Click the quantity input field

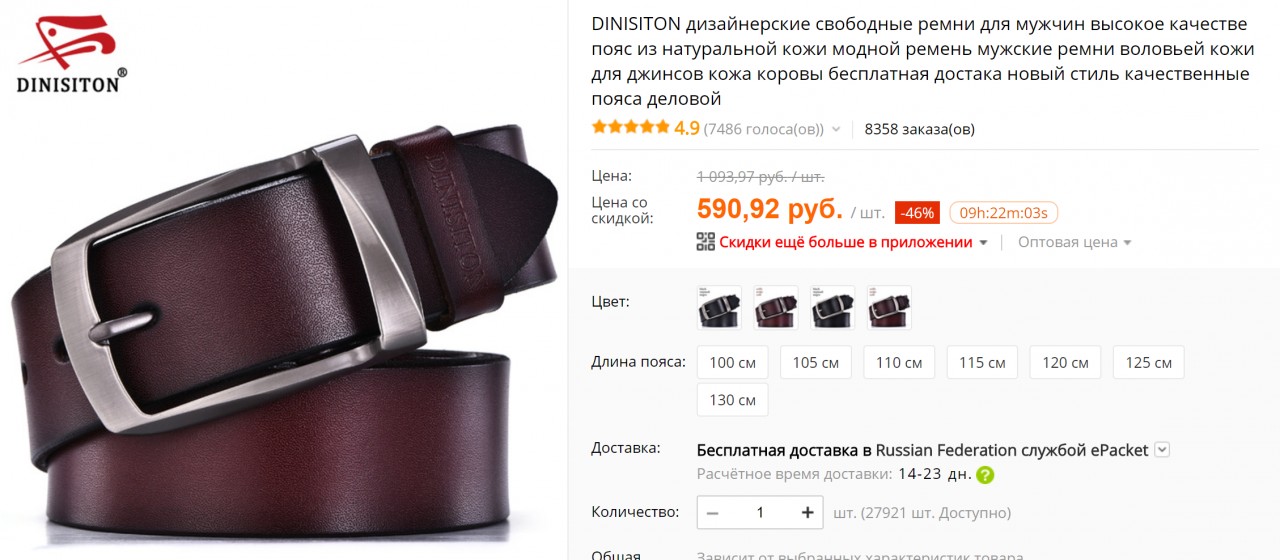tap(760, 513)
